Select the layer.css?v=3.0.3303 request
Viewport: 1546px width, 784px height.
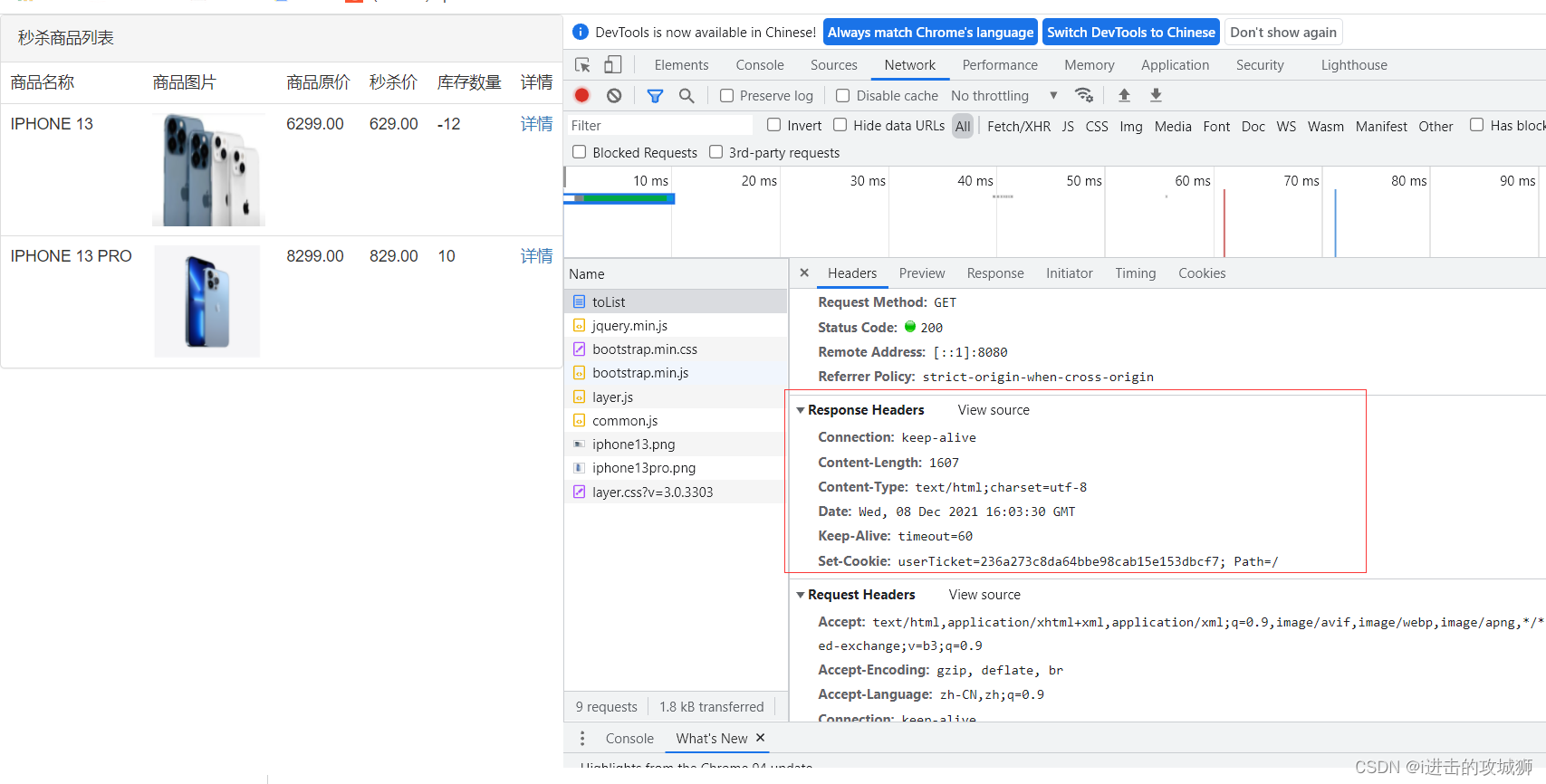676,492
